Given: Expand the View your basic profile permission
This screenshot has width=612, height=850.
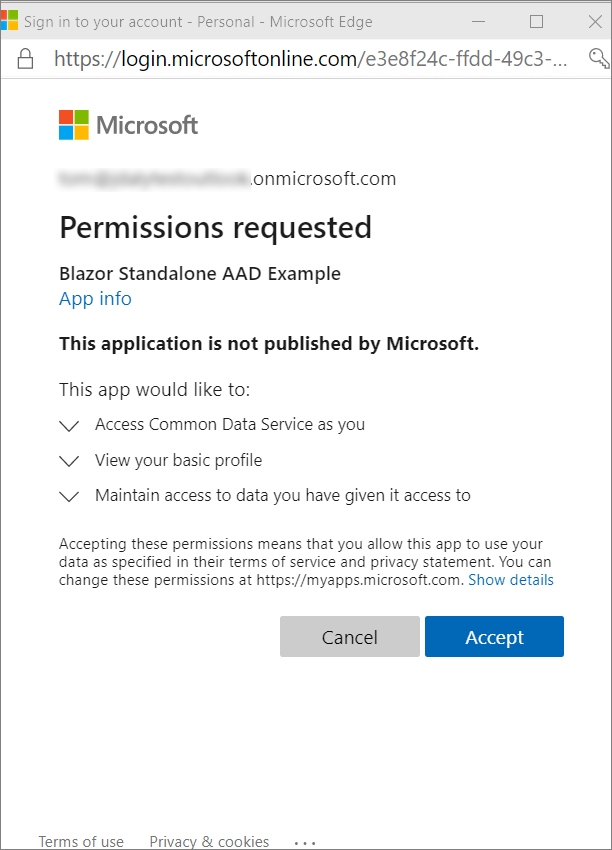Looking at the screenshot, I should 69,460.
